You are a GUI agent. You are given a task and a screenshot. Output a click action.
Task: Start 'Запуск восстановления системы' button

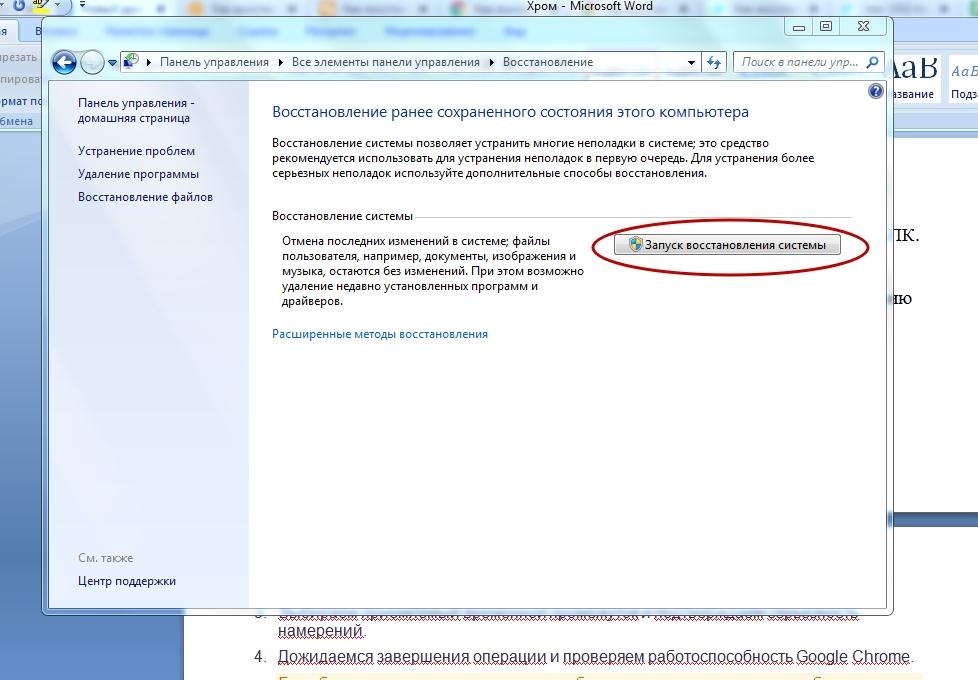727,245
